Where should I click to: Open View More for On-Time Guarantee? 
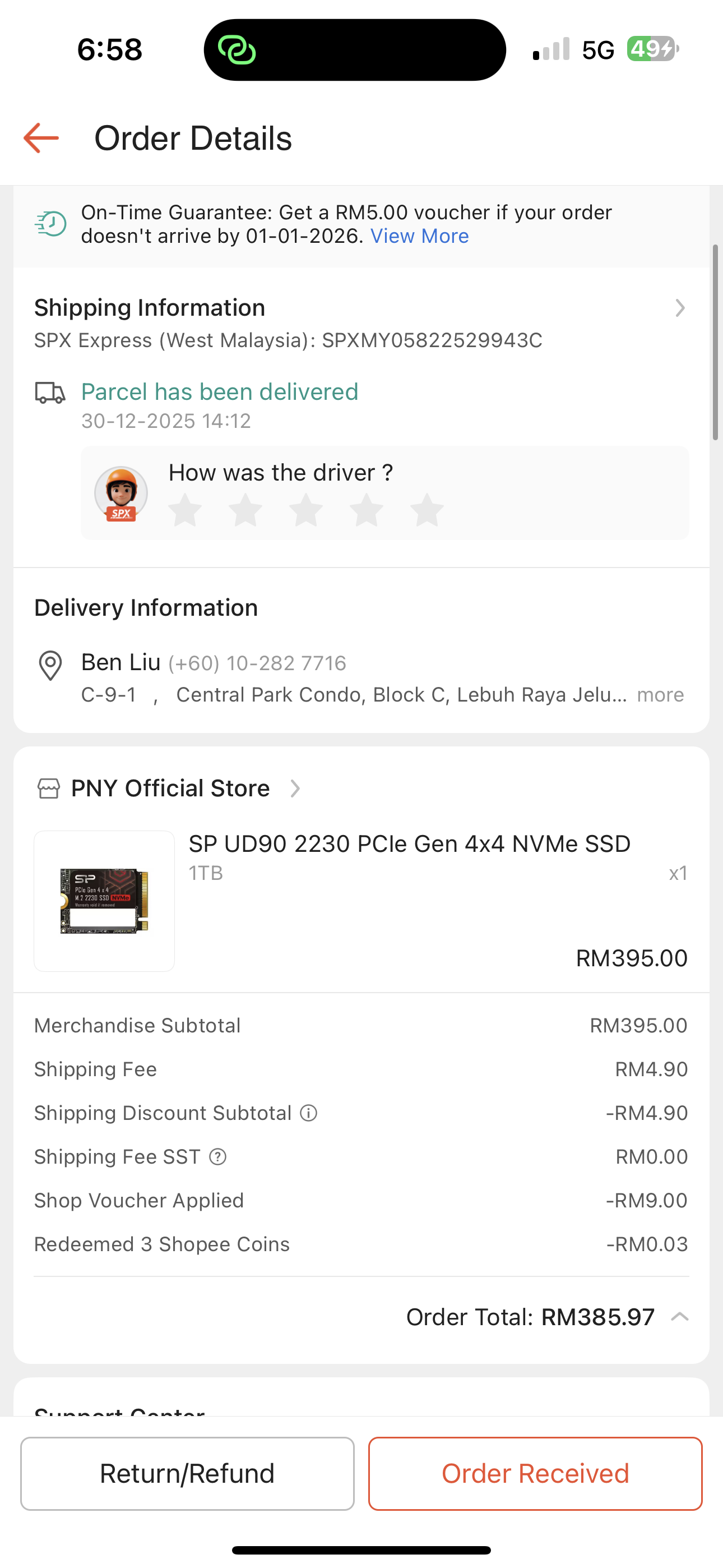click(419, 236)
